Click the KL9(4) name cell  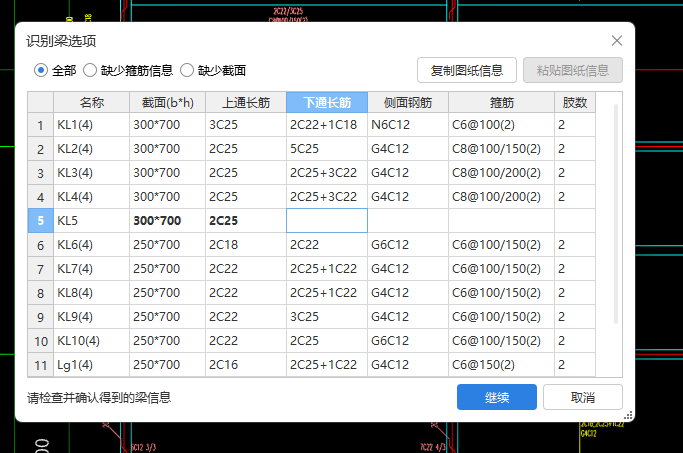pos(91,317)
